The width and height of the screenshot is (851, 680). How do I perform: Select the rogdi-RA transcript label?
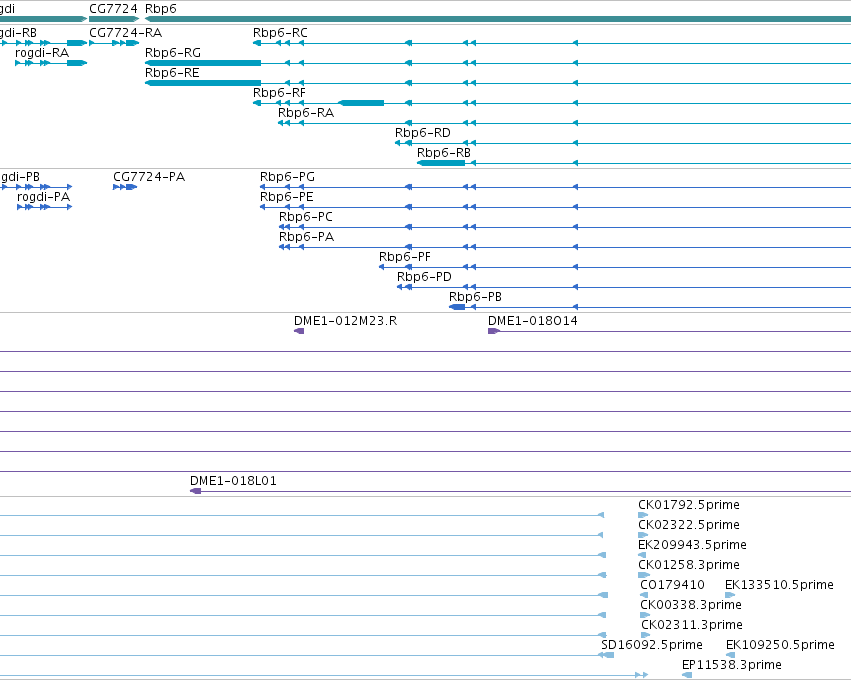coord(42,53)
